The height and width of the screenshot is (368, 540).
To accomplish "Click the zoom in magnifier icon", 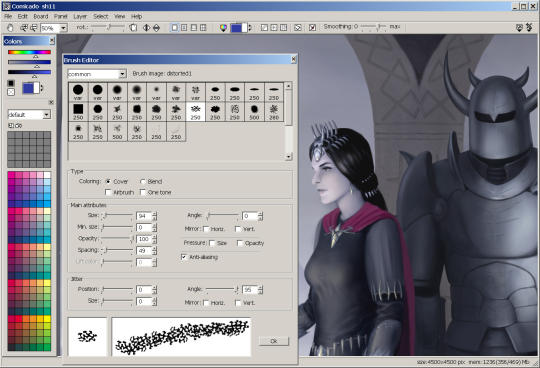I will (x=24, y=28).
